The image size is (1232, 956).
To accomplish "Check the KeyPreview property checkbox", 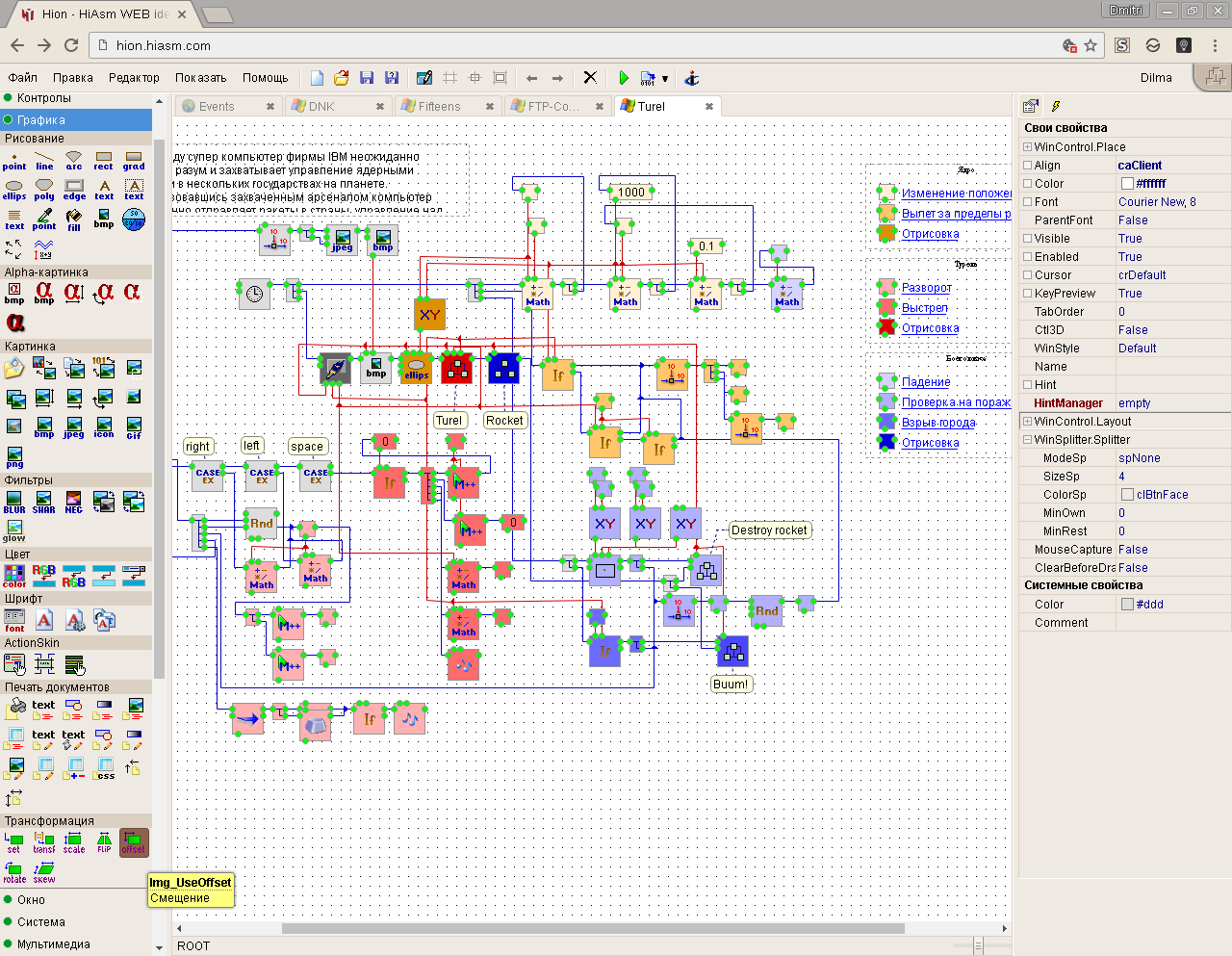I will (1028, 294).
